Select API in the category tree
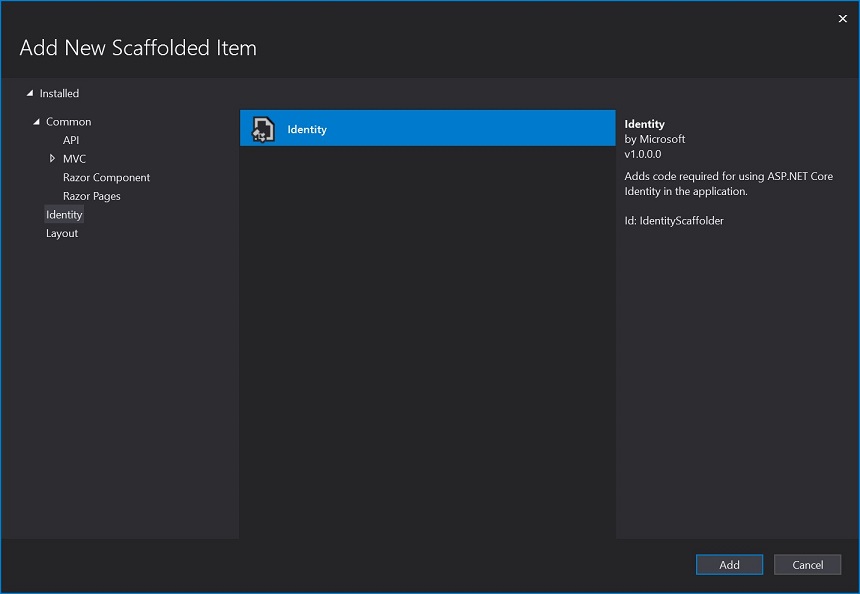This screenshot has width=860, height=594. coord(71,140)
